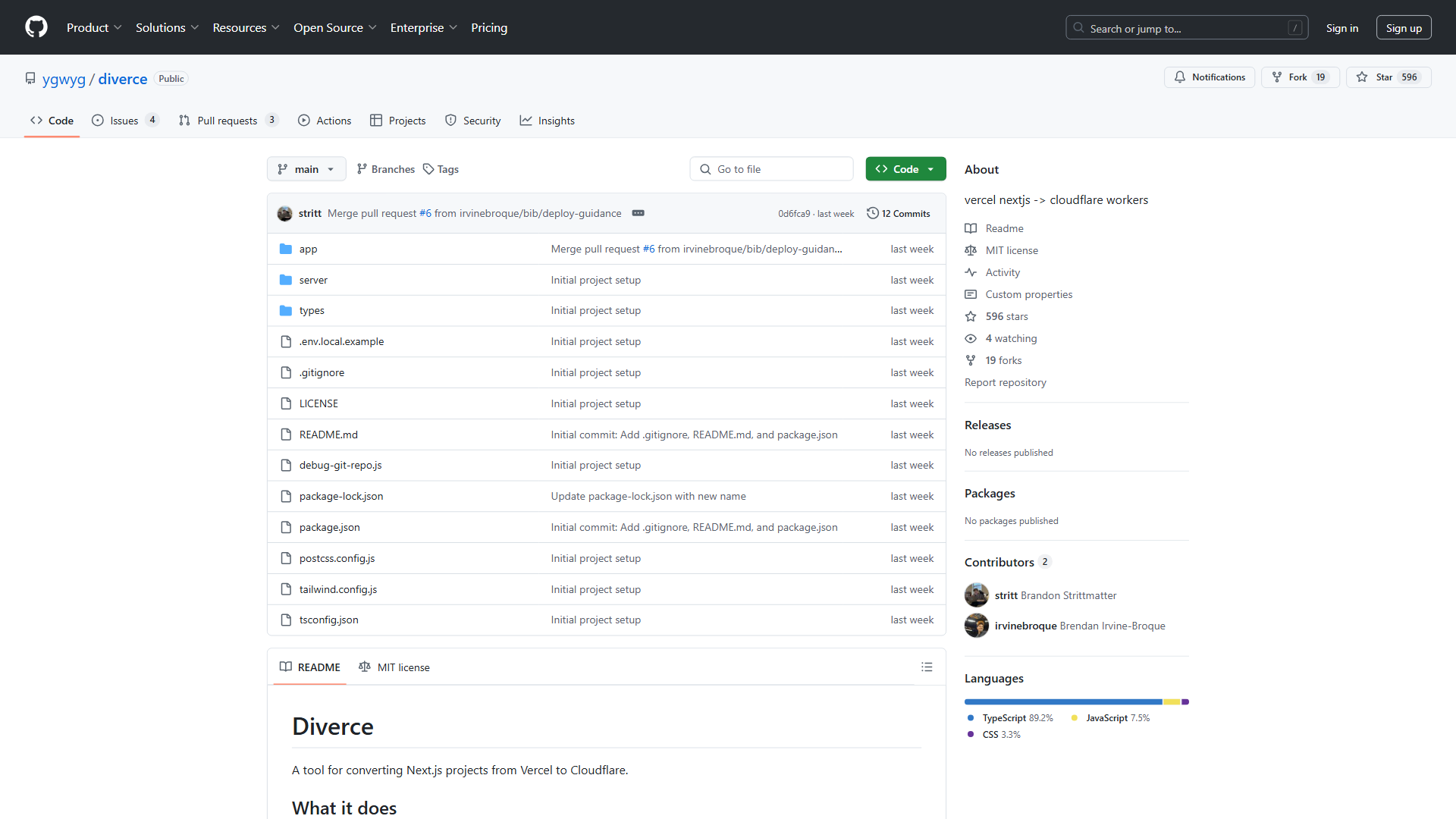Select the MIT license tab below files
Image resolution: width=1456 pixels, height=819 pixels.
394,667
